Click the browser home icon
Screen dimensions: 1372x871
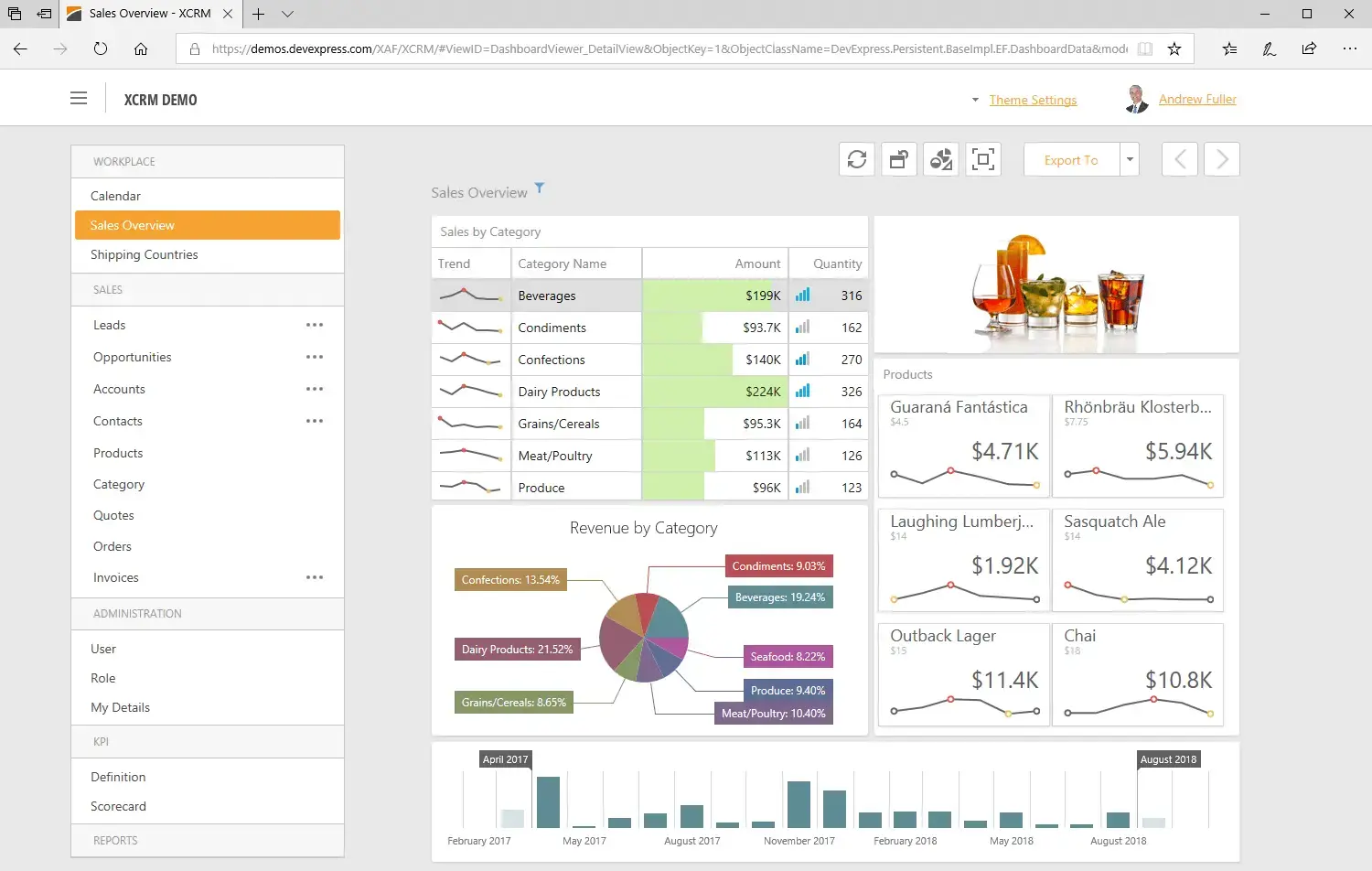(141, 49)
